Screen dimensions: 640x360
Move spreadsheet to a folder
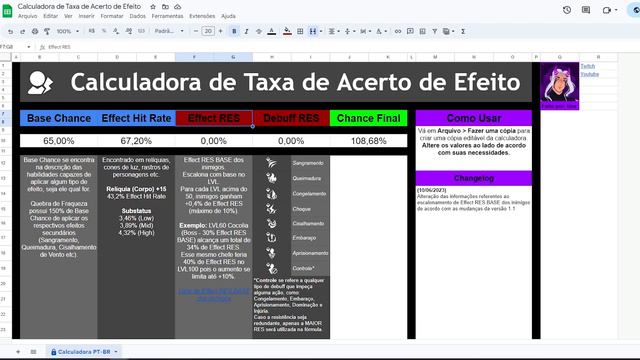[x=165, y=7]
